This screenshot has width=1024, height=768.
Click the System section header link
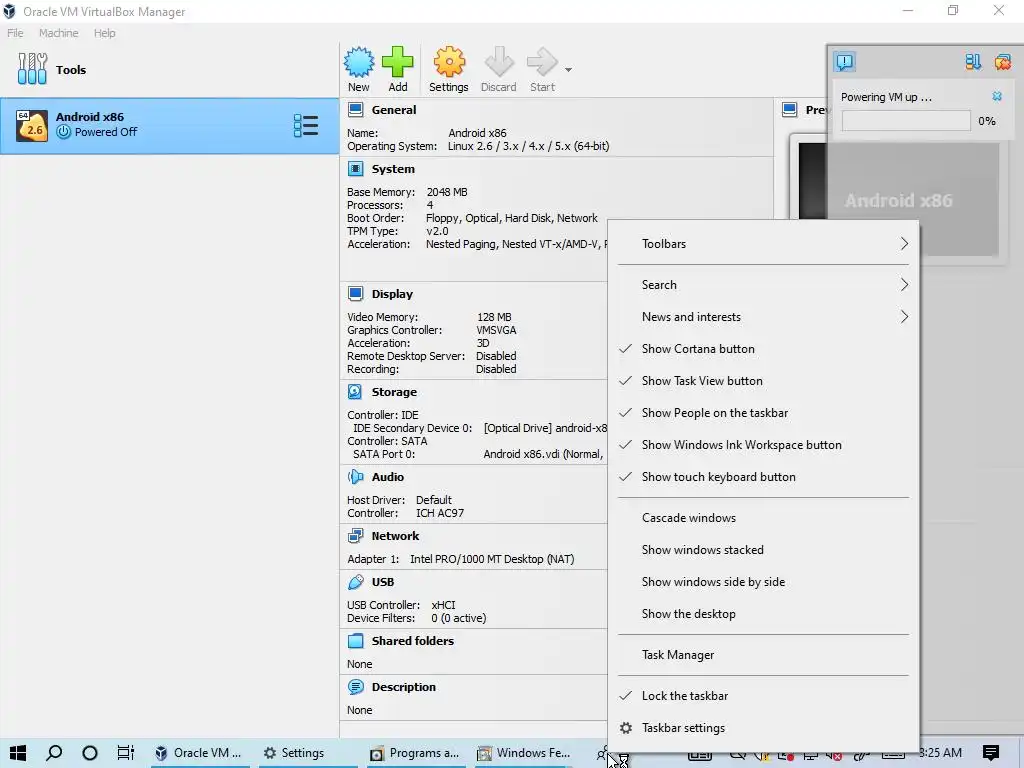pos(393,169)
